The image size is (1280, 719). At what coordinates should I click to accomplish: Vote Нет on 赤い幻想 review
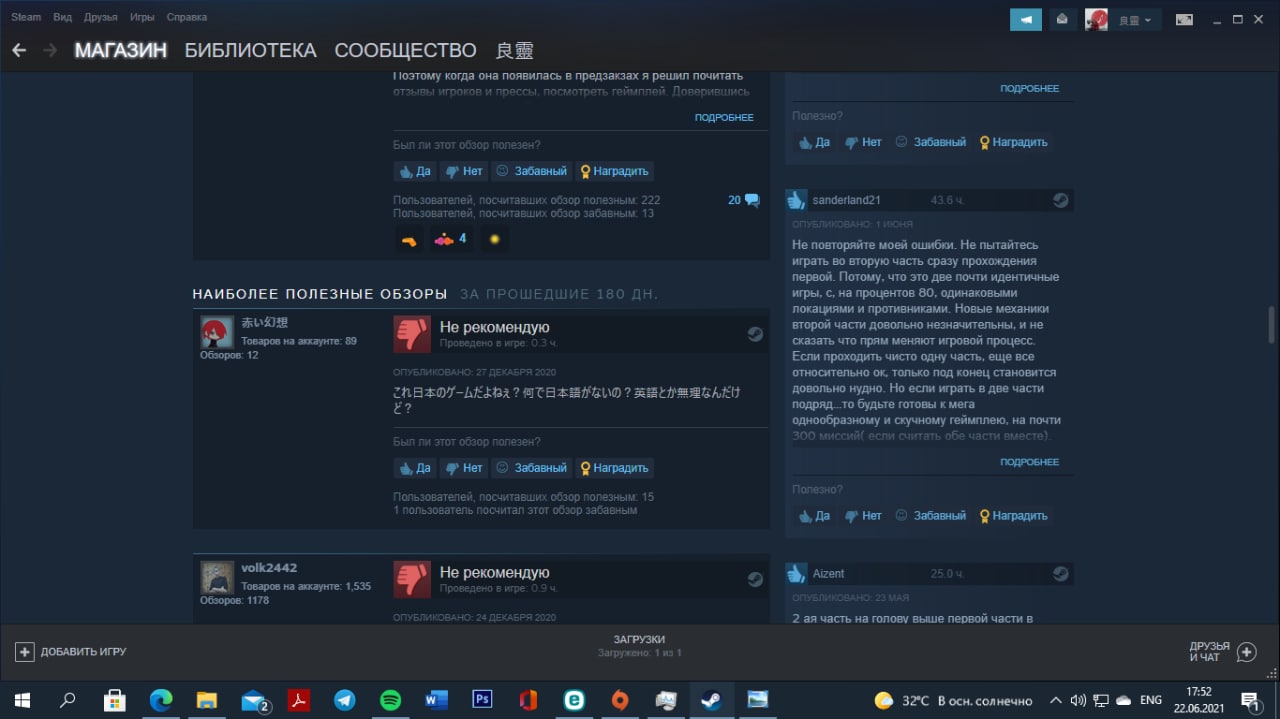(x=464, y=468)
